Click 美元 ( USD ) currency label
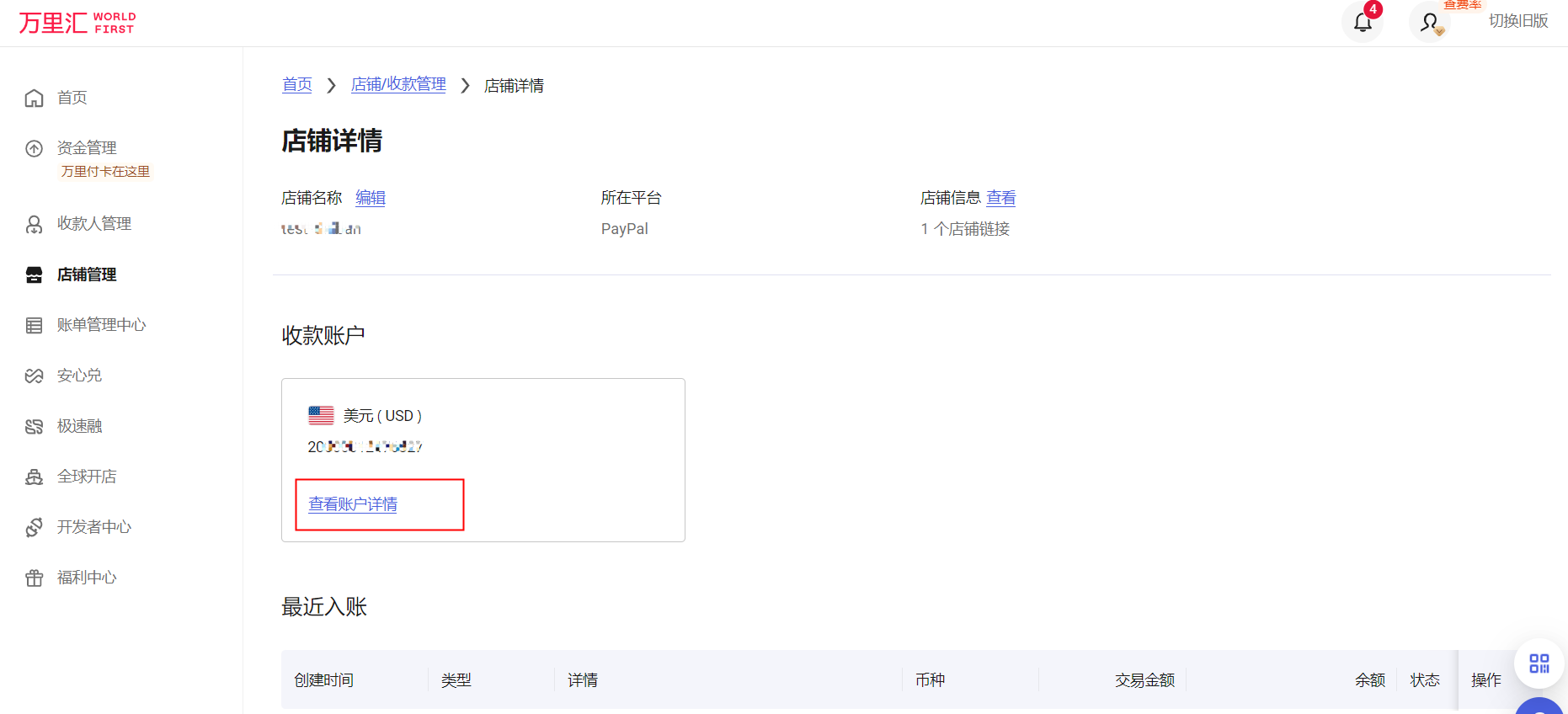1568x714 pixels. (382, 416)
